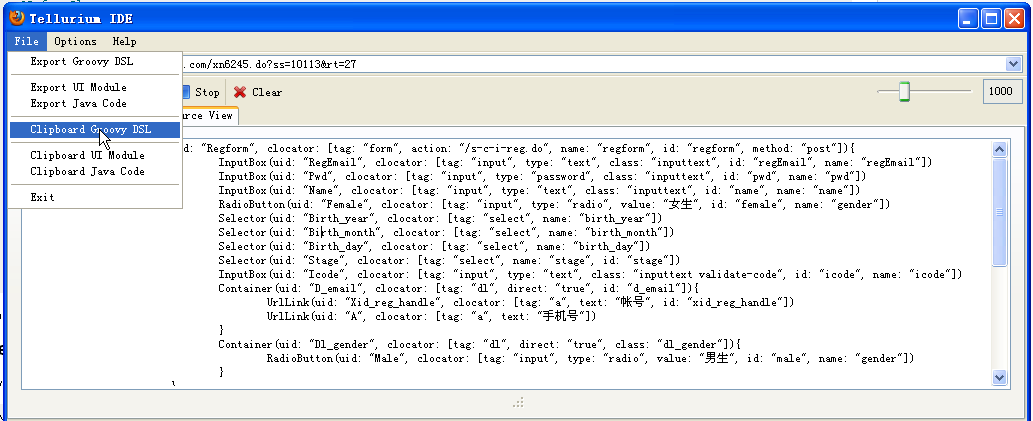Image resolution: width=1033 pixels, height=421 pixels.
Task: Click scrollbar down arrow in source view
Action: click(999, 378)
